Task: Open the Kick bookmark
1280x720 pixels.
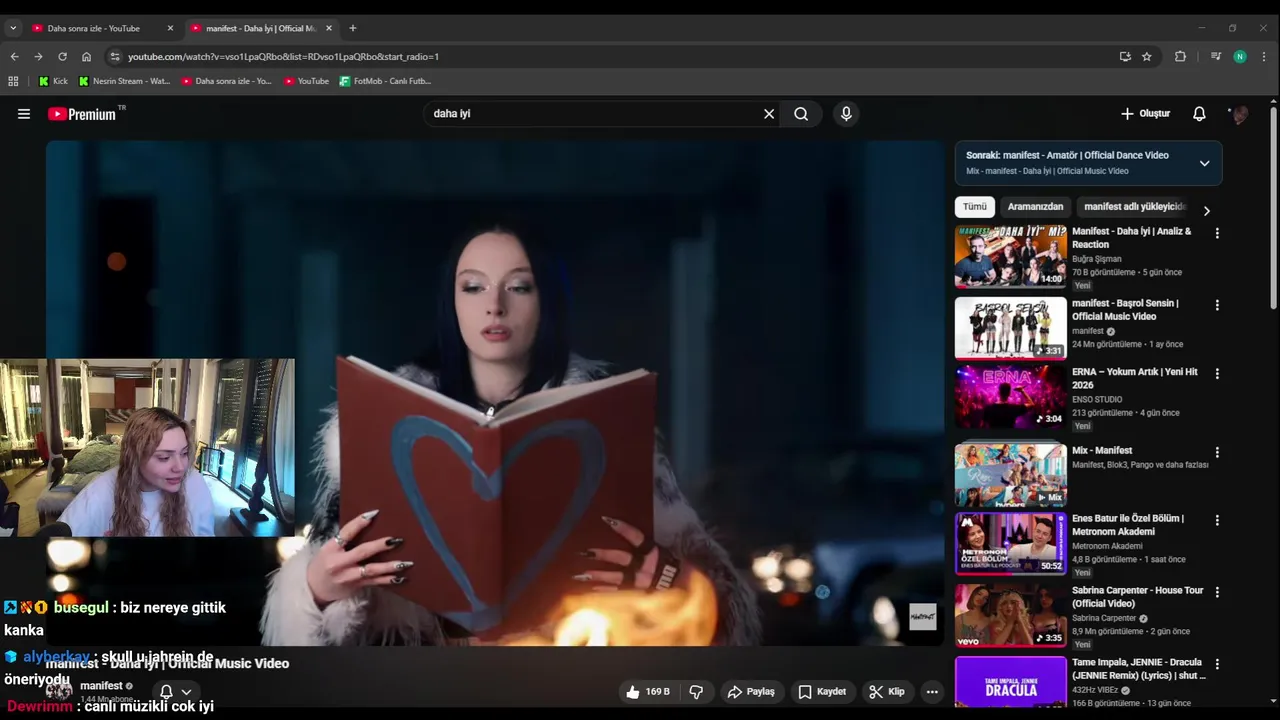Action: click(x=53, y=81)
